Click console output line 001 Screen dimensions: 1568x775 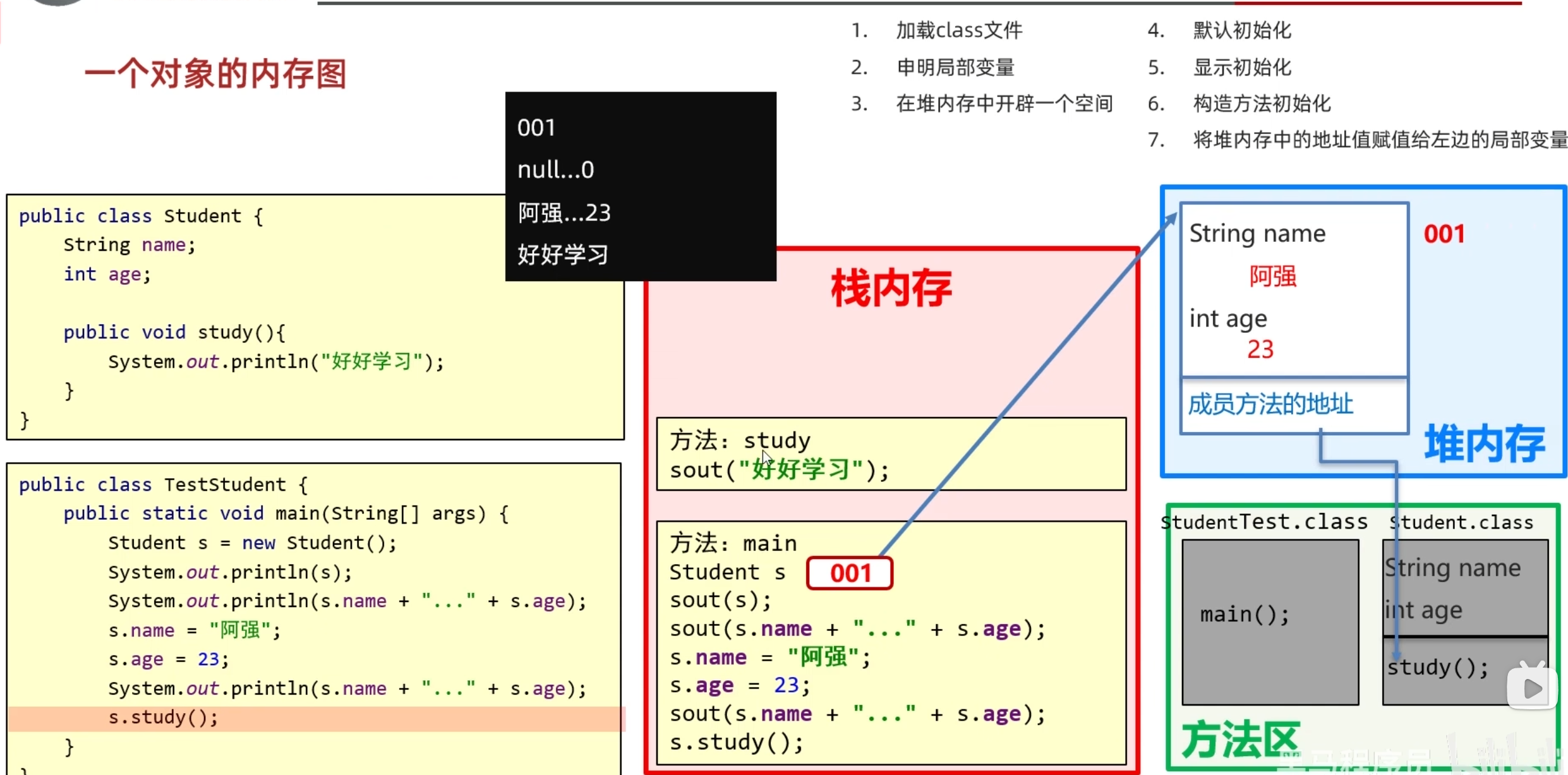click(536, 128)
